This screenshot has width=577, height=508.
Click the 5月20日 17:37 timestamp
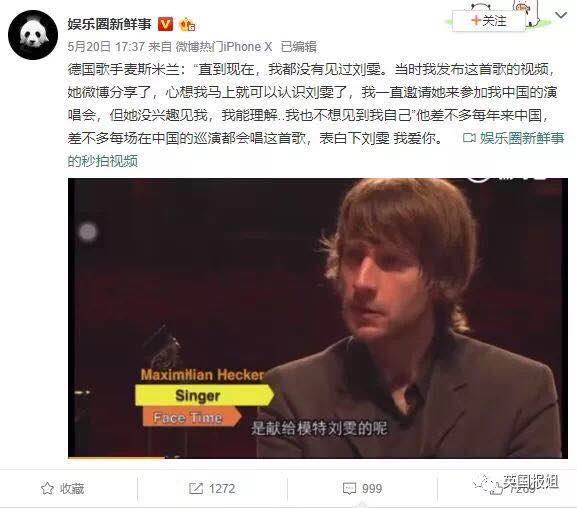click(106, 47)
